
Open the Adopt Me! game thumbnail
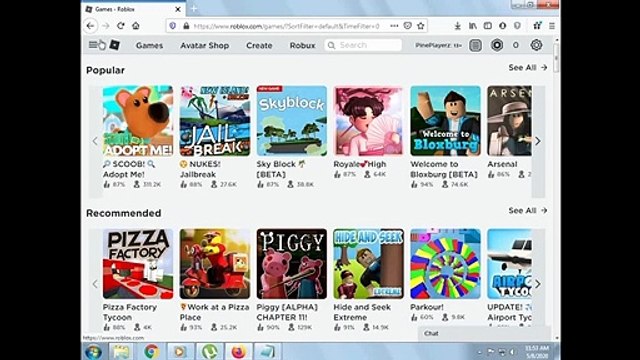click(x=138, y=121)
